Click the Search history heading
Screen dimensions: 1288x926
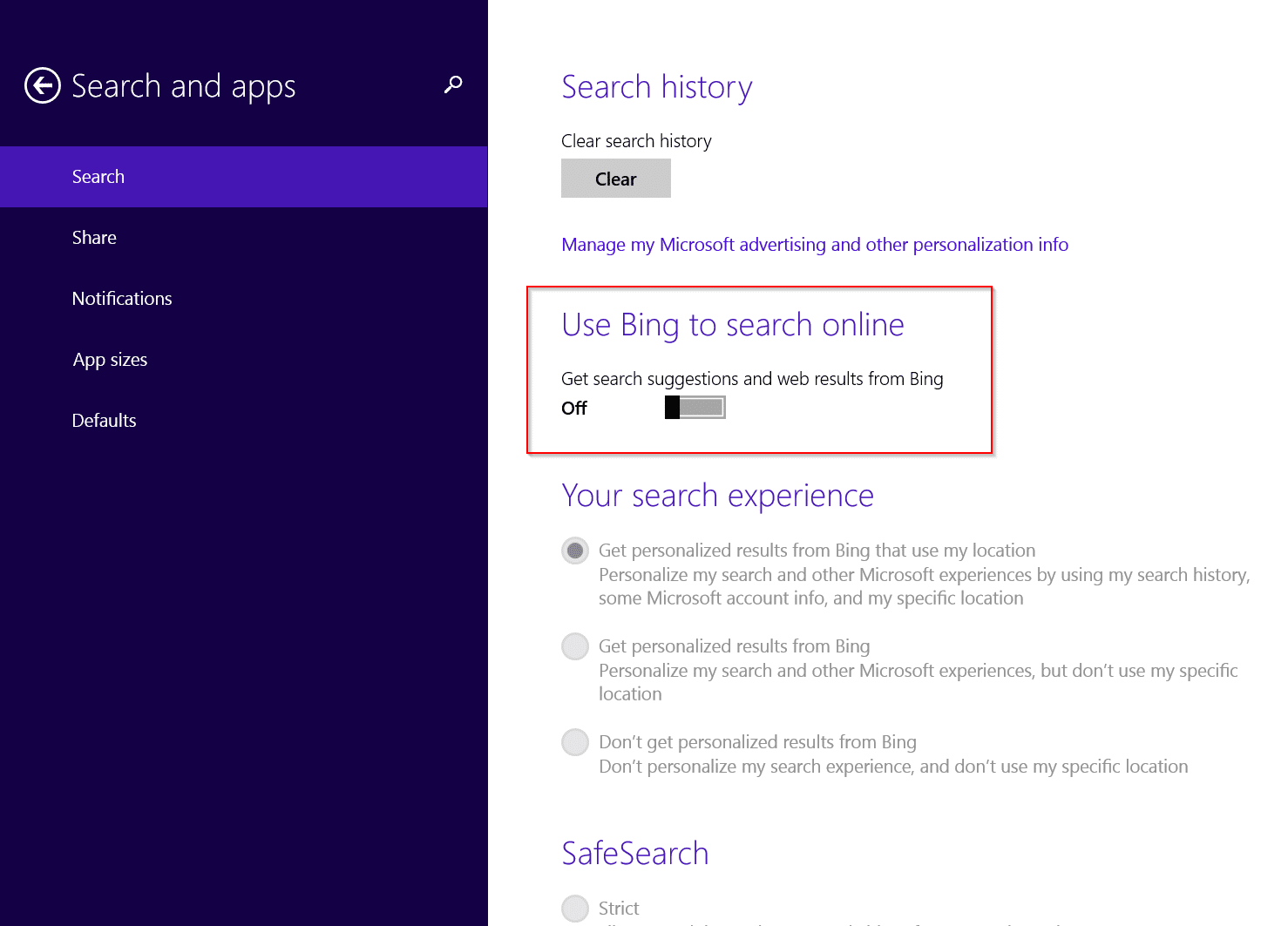(x=656, y=87)
